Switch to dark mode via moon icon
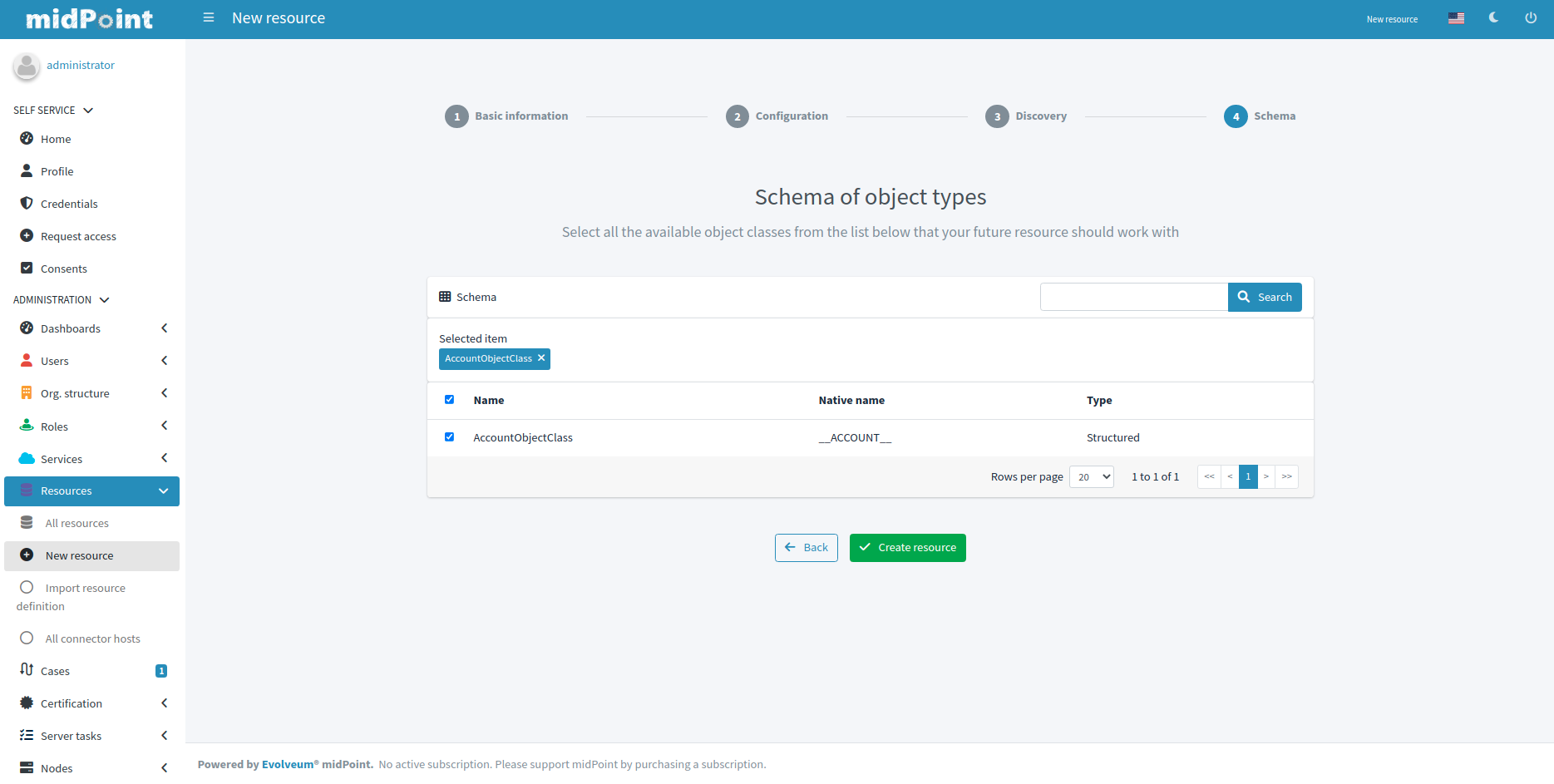This screenshot has width=1554, height=784. click(x=1493, y=17)
